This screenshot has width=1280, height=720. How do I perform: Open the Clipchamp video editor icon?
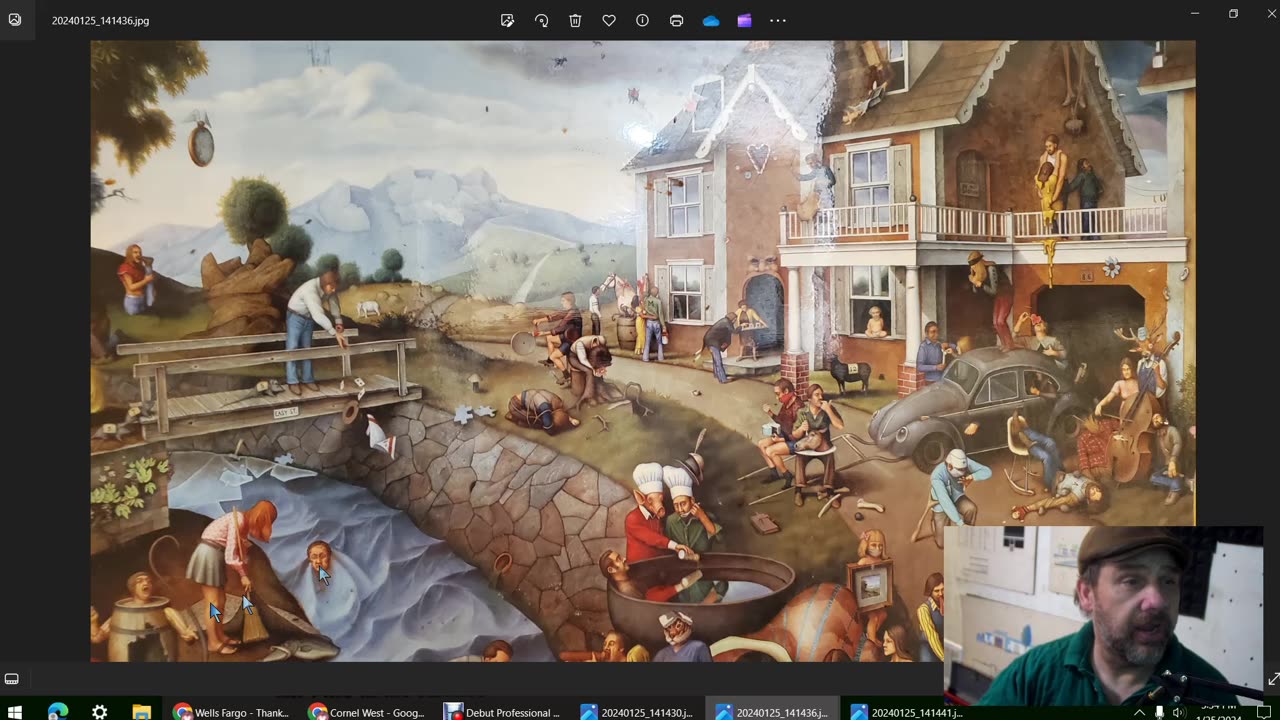[x=744, y=20]
